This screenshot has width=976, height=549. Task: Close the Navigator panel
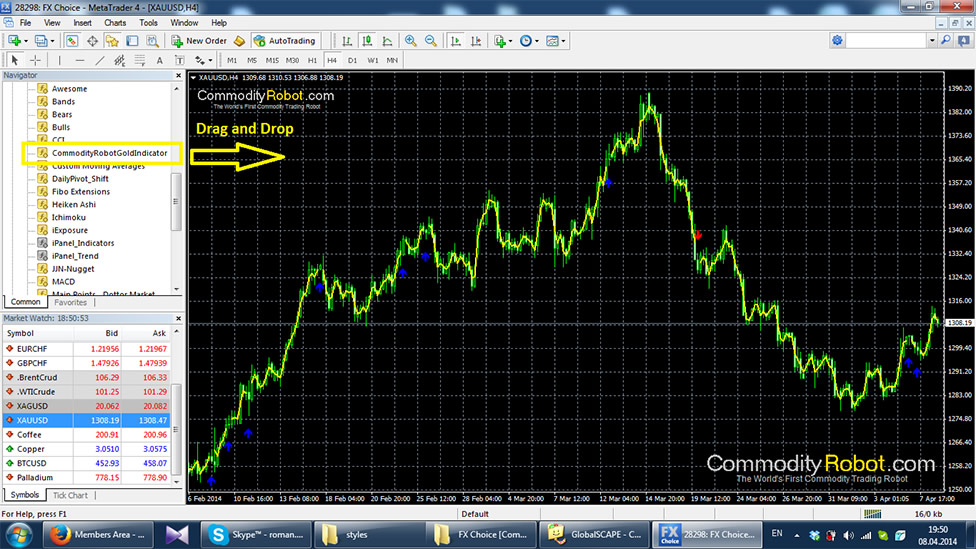(x=179, y=75)
